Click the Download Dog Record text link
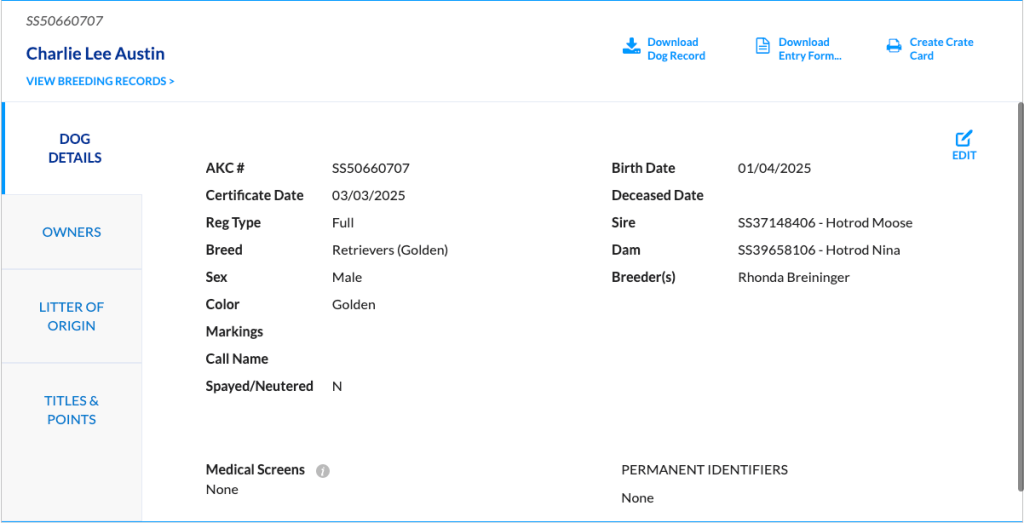 675,49
